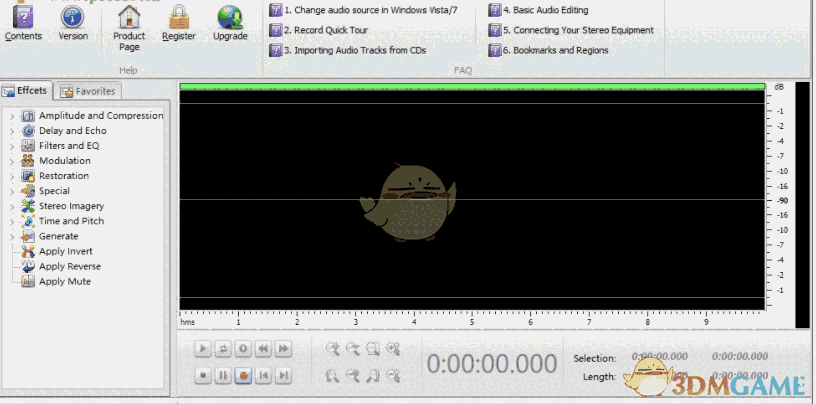This screenshot has height=404, width=816.
Task: Open the Contents help book icon
Action: coord(23,17)
